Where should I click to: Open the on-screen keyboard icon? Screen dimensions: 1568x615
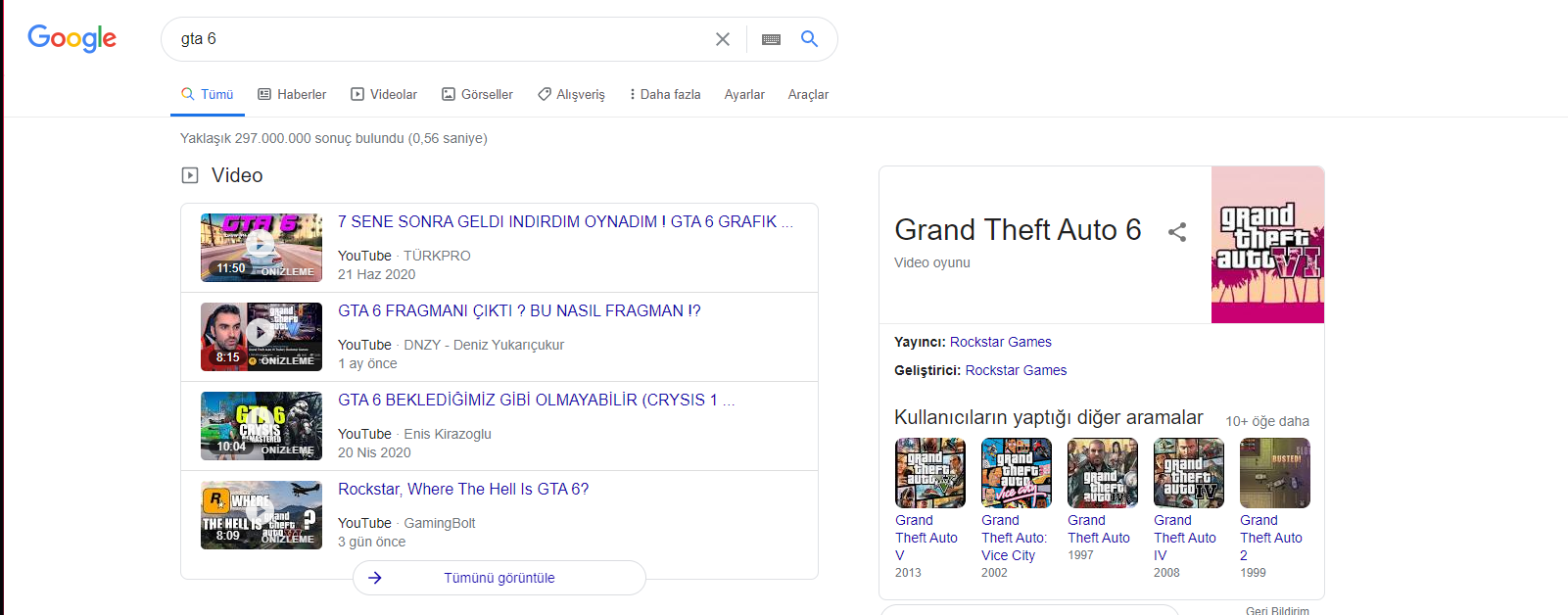771,39
